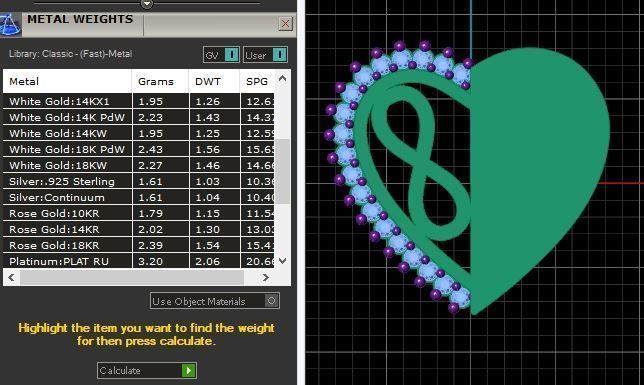Select the Rose Gold:14KR row
This screenshot has width=644, height=385.
tap(138, 229)
